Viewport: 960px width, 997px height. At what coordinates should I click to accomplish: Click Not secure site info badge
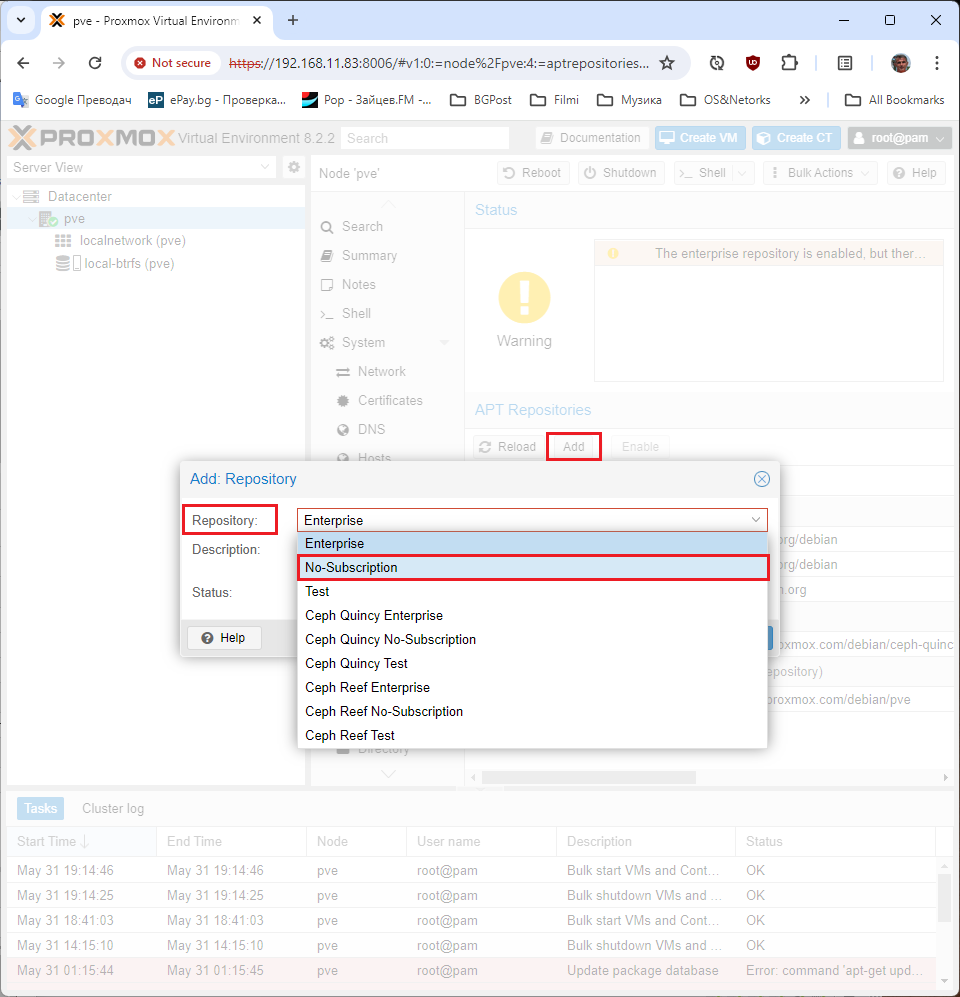coord(172,63)
